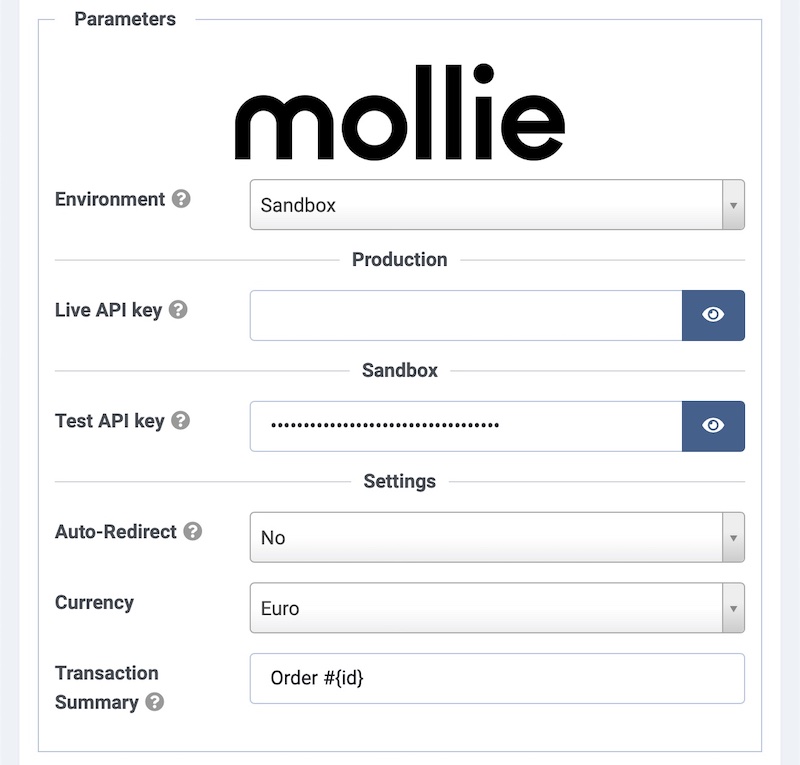Screen dimensions: 800x765
Task: Click the Transaction Summary text field
Action: point(497,678)
